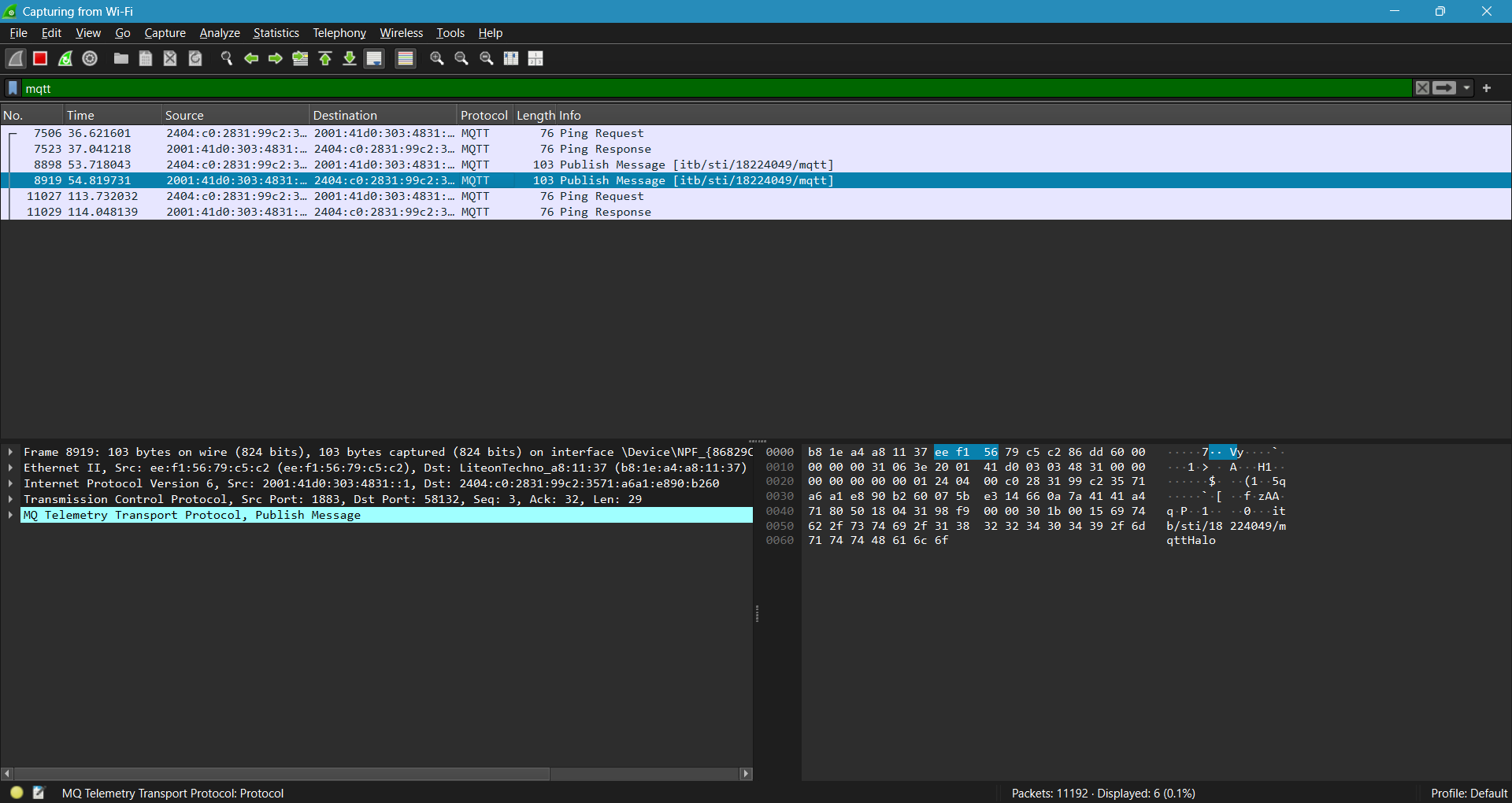Select packet 11029 Ping Response
The width and height of the screenshot is (1512, 803).
[x=756, y=212]
